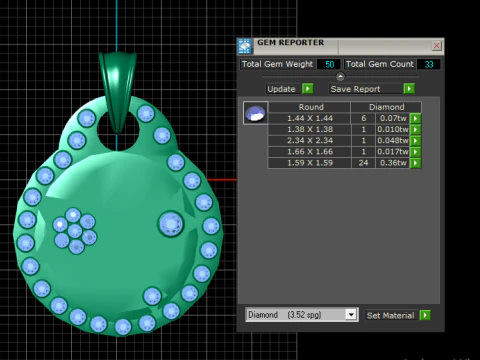
Task: Click the Diamond column header
Action: [x=386, y=107]
